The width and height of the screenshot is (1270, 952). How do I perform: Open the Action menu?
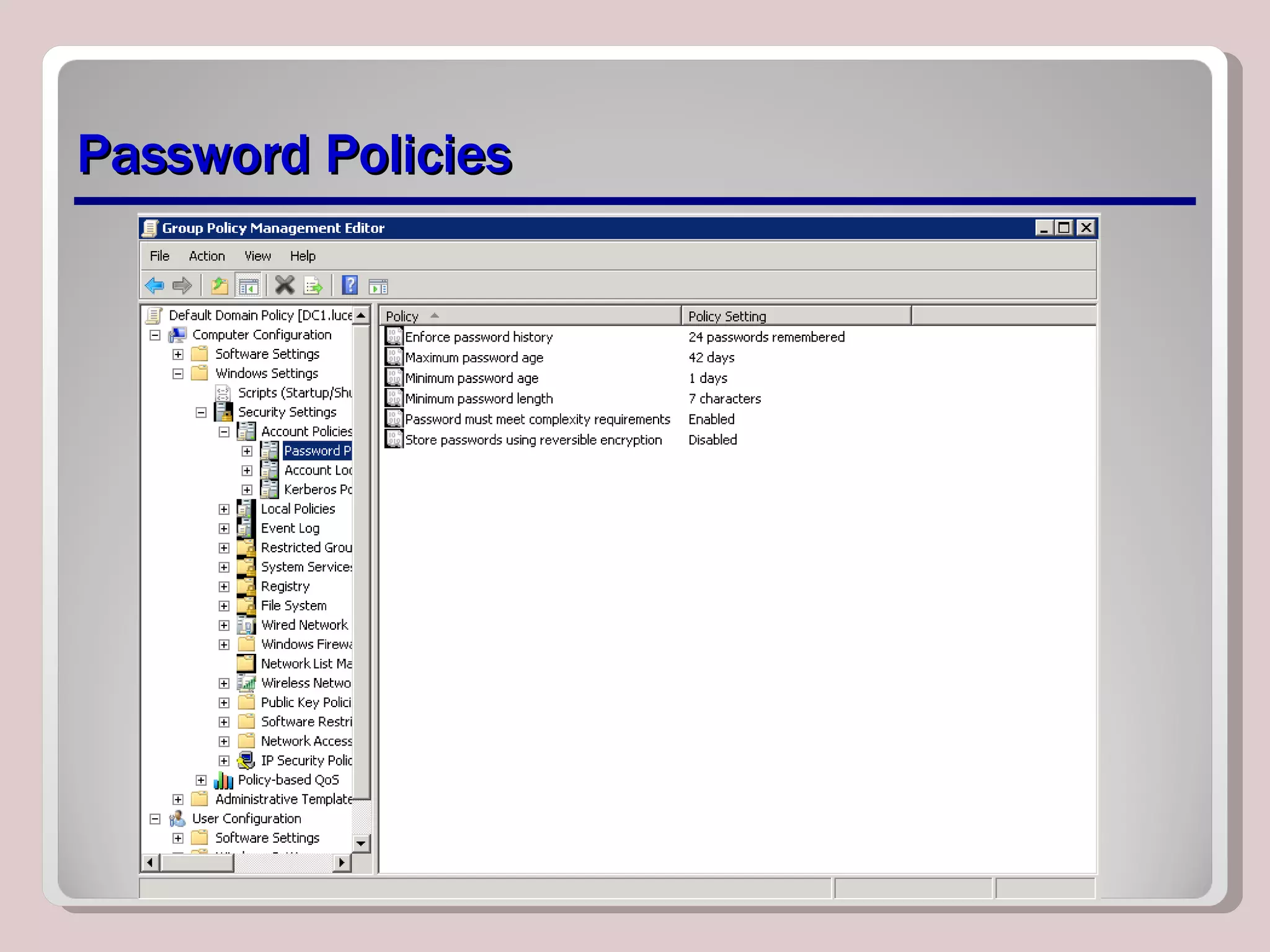click(x=206, y=256)
